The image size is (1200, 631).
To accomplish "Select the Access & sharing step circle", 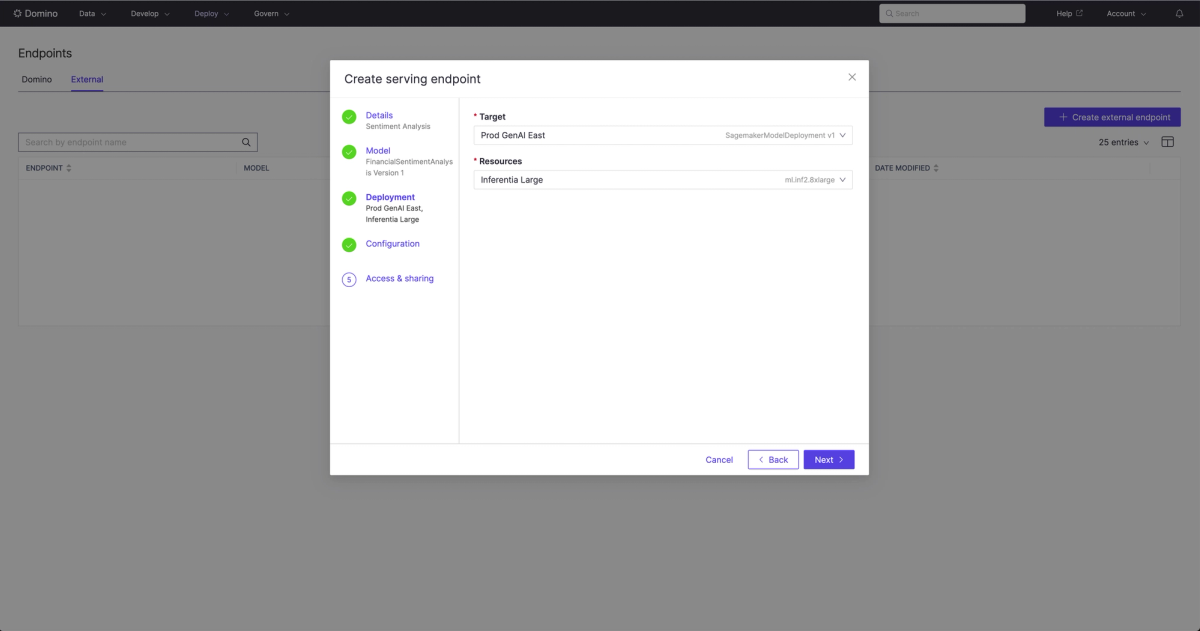I will (349, 279).
